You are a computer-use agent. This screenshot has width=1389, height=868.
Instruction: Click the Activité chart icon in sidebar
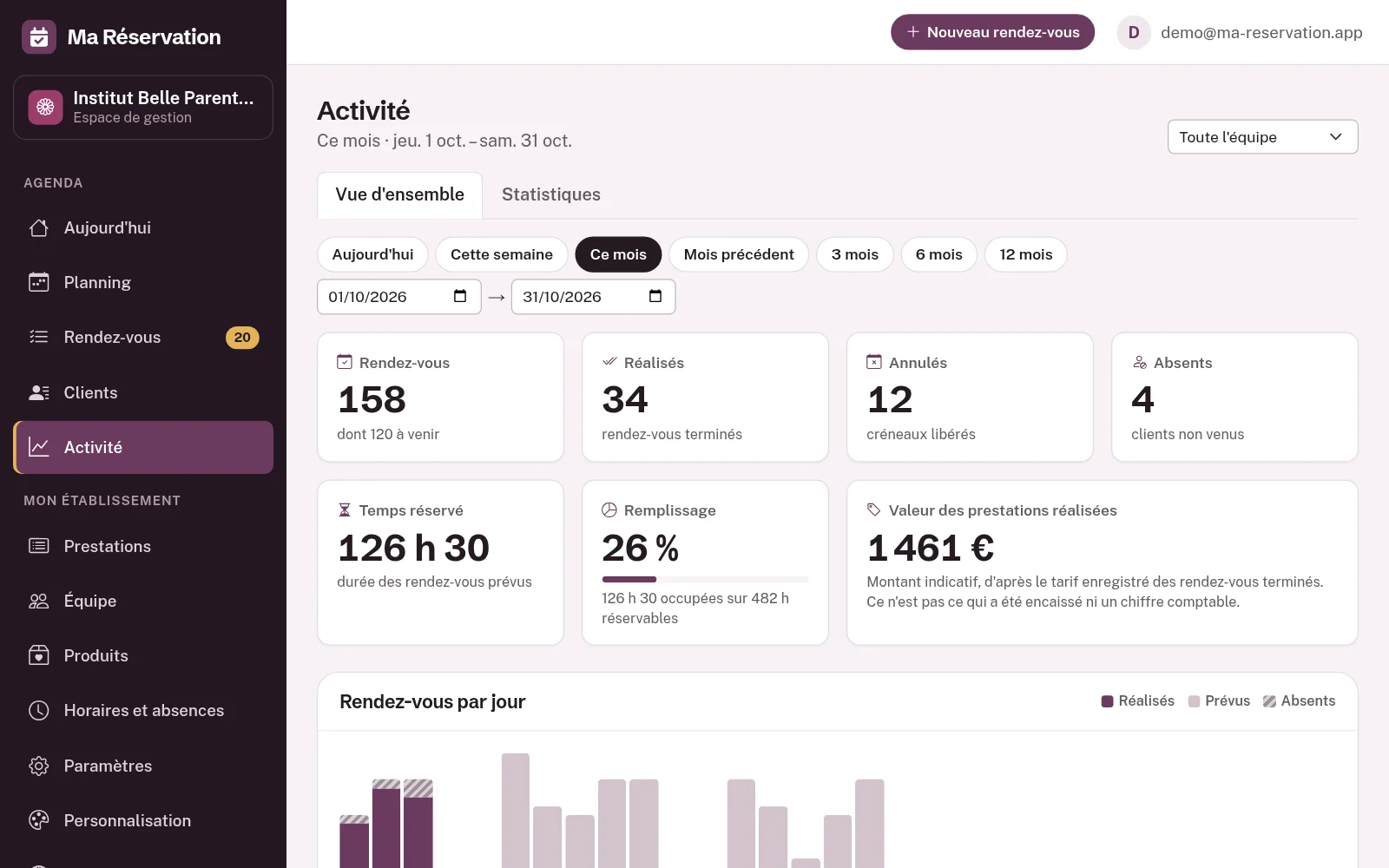[x=39, y=447]
